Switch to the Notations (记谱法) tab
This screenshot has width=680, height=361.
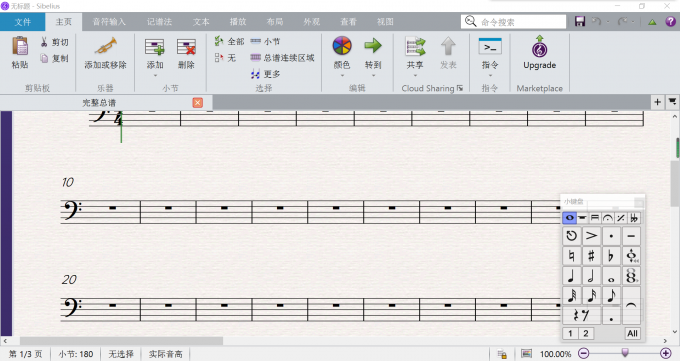tap(159, 22)
